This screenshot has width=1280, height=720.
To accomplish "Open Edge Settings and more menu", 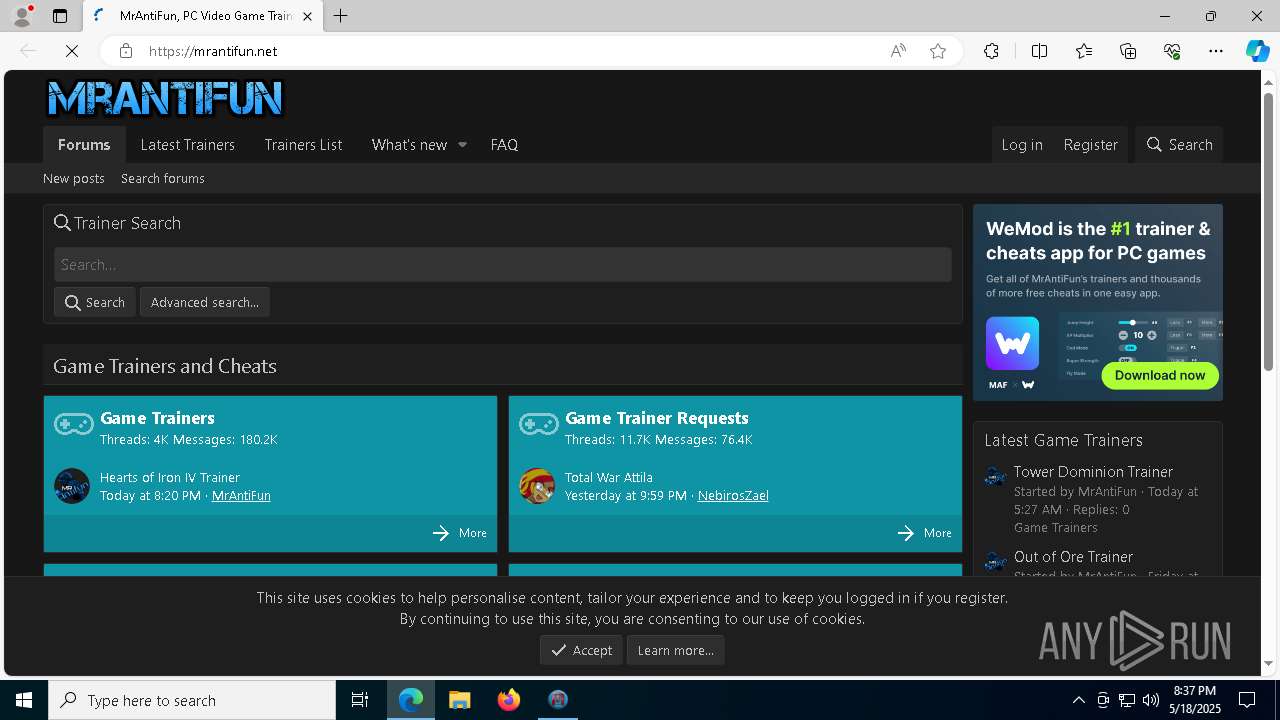I will [x=1216, y=51].
